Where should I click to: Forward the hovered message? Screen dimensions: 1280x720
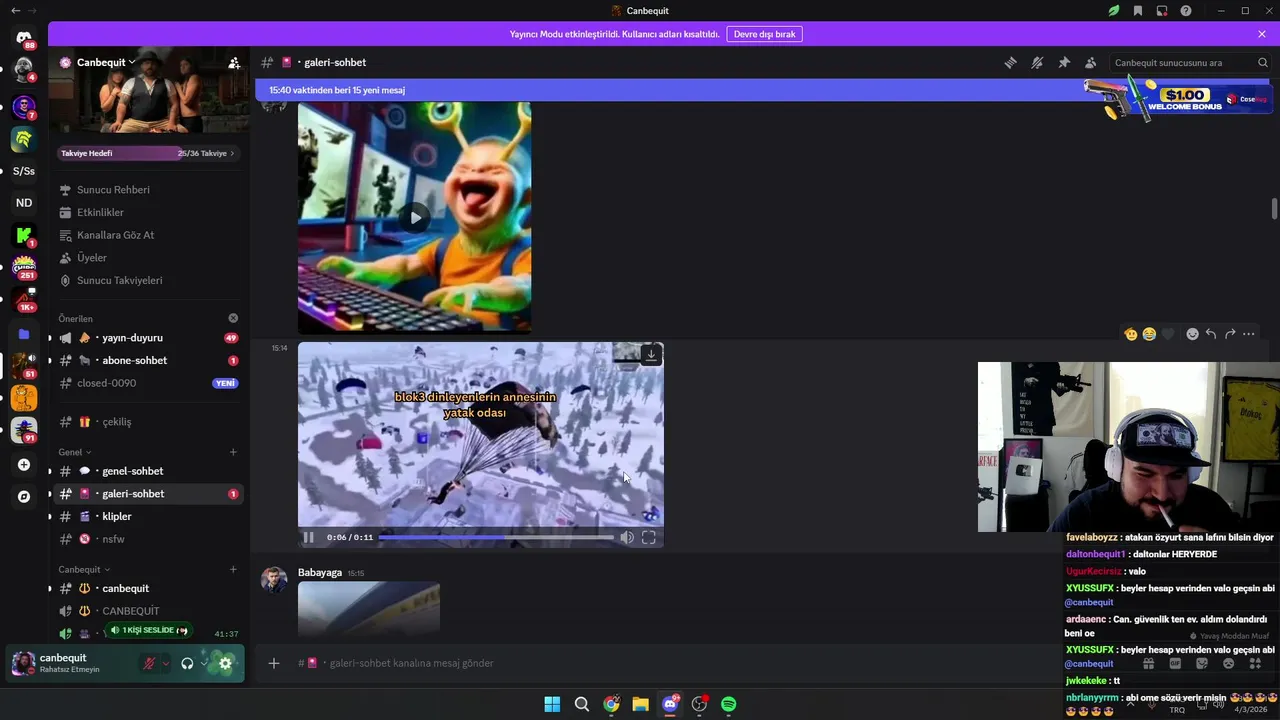pyautogui.click(x=1230, y=334)
